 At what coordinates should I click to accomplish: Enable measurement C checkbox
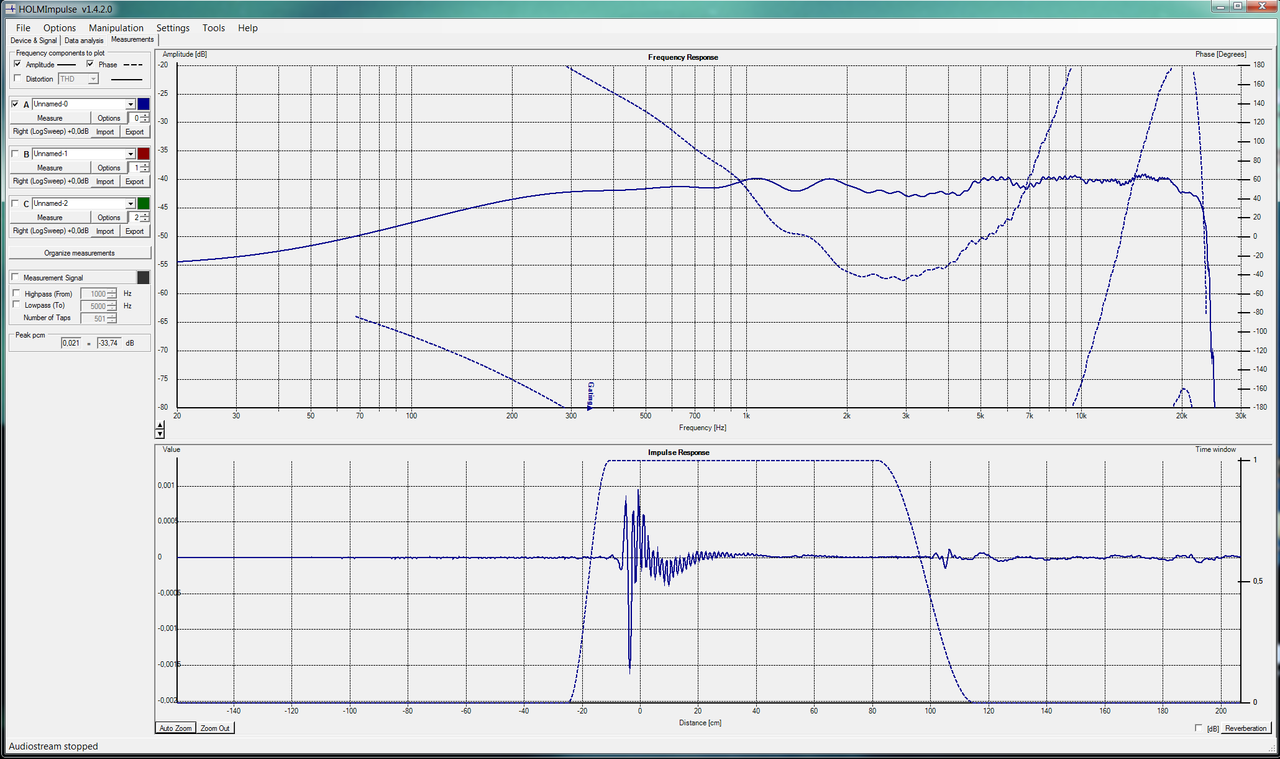(15, 204)
